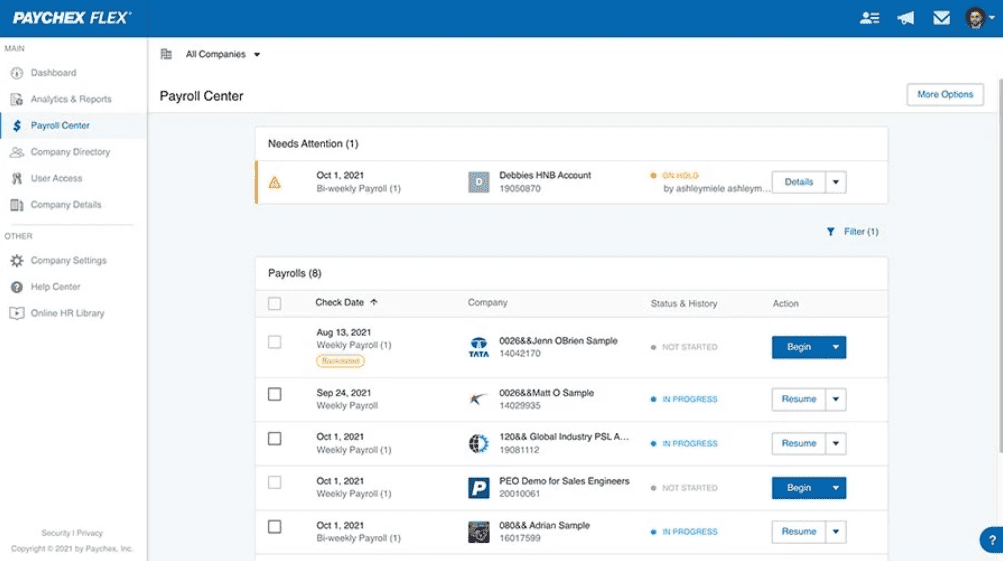Click Resume for Matt O Sample payroll
The image size is (1003, 561).
pos(798,399)
